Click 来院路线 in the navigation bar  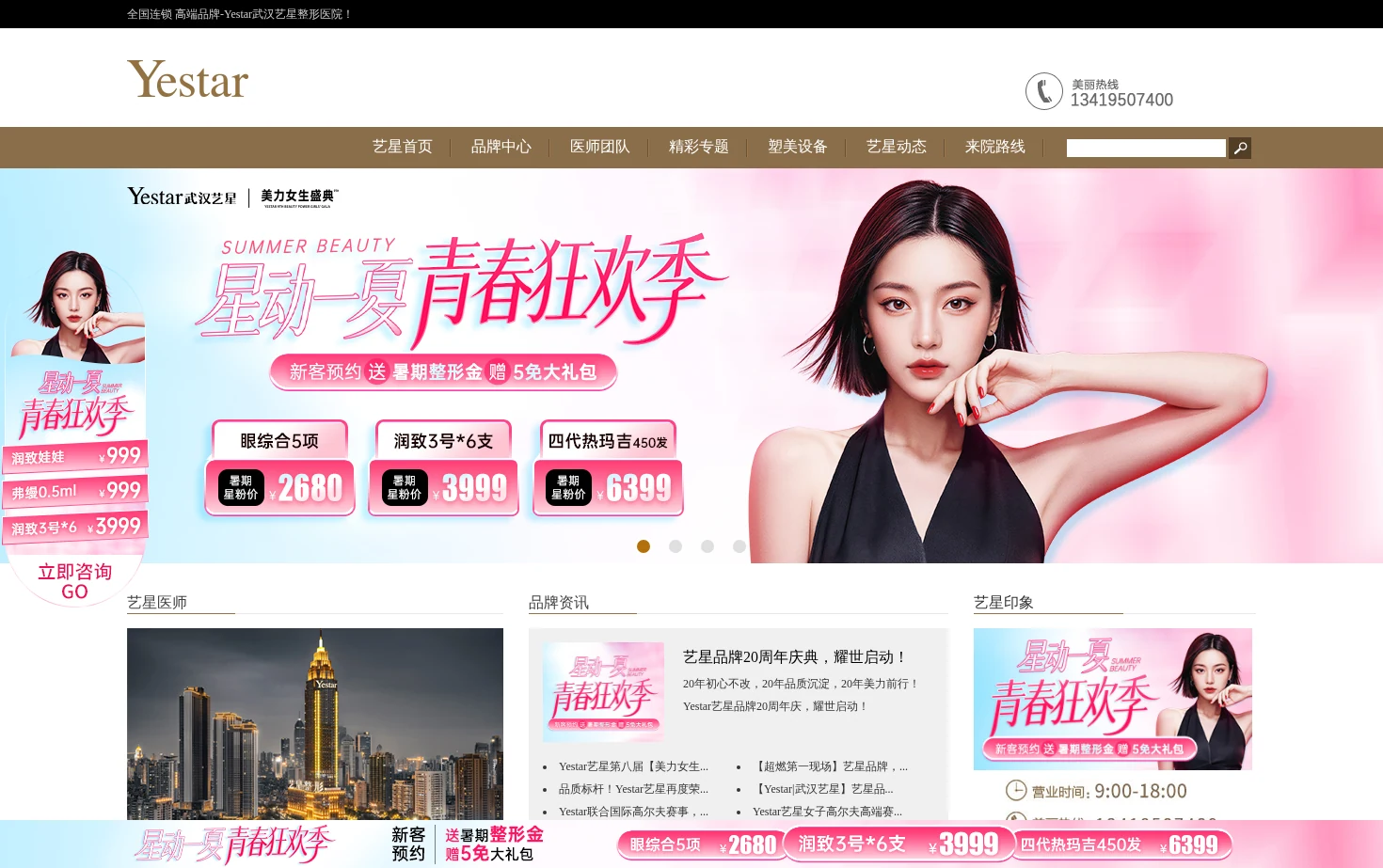pos(995,147)
